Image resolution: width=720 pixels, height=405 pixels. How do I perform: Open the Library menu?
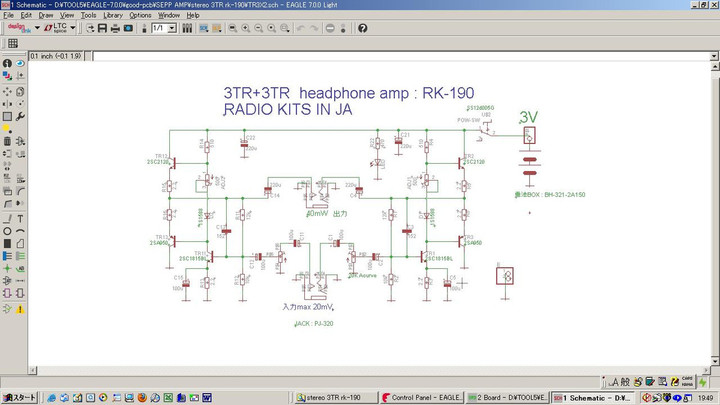(x=113, y=15)
